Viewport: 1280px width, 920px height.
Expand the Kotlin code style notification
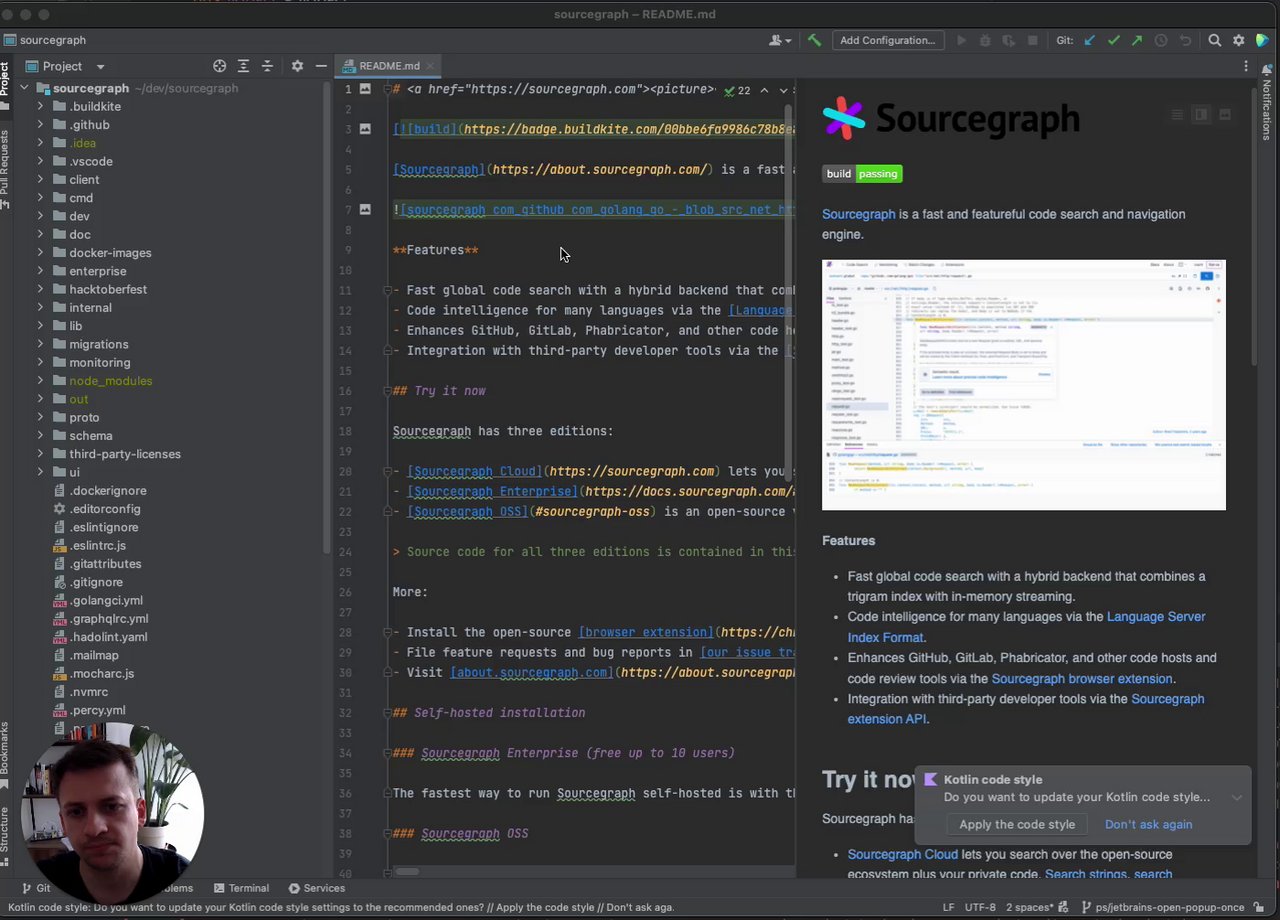1237,798
